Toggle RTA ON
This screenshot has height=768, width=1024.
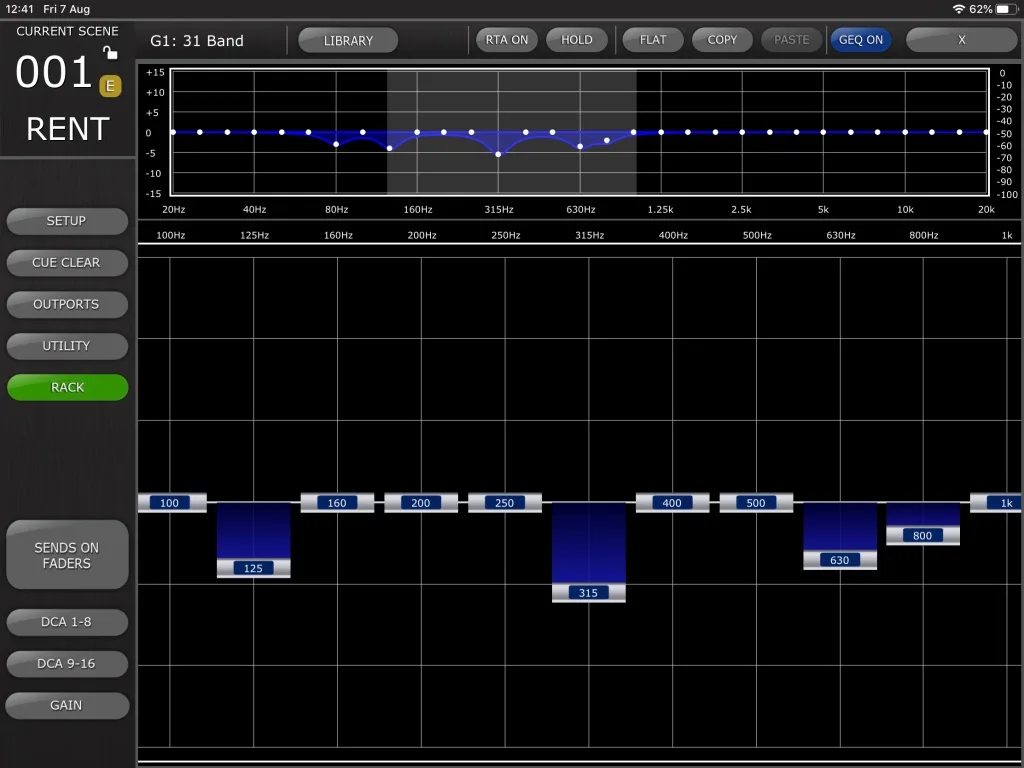(x=507, y=40)
